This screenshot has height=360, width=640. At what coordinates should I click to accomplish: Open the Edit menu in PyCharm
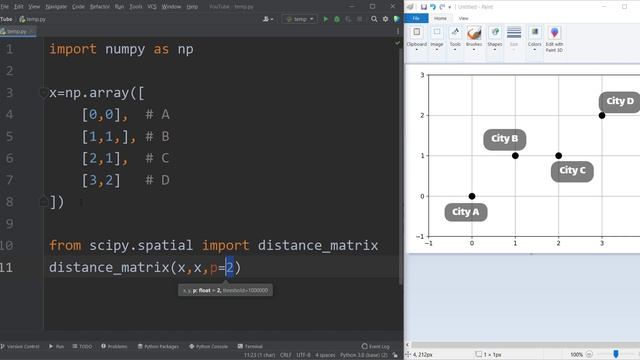tap(19, 7)
